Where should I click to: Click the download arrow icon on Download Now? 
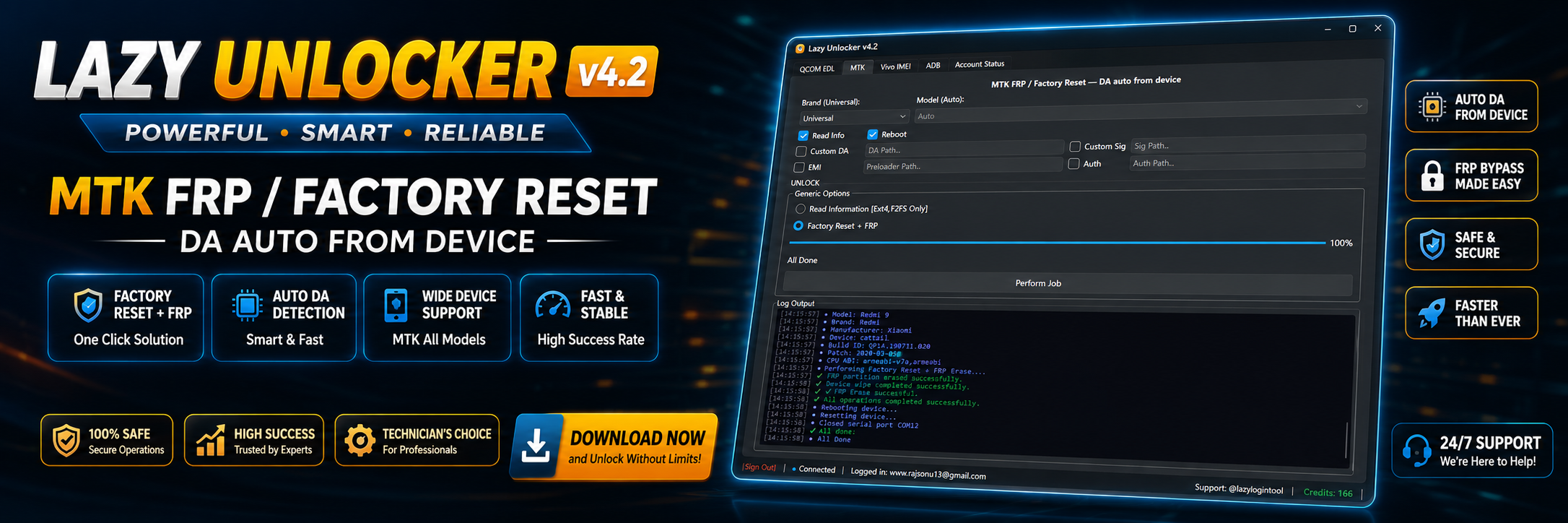[536, 446]
